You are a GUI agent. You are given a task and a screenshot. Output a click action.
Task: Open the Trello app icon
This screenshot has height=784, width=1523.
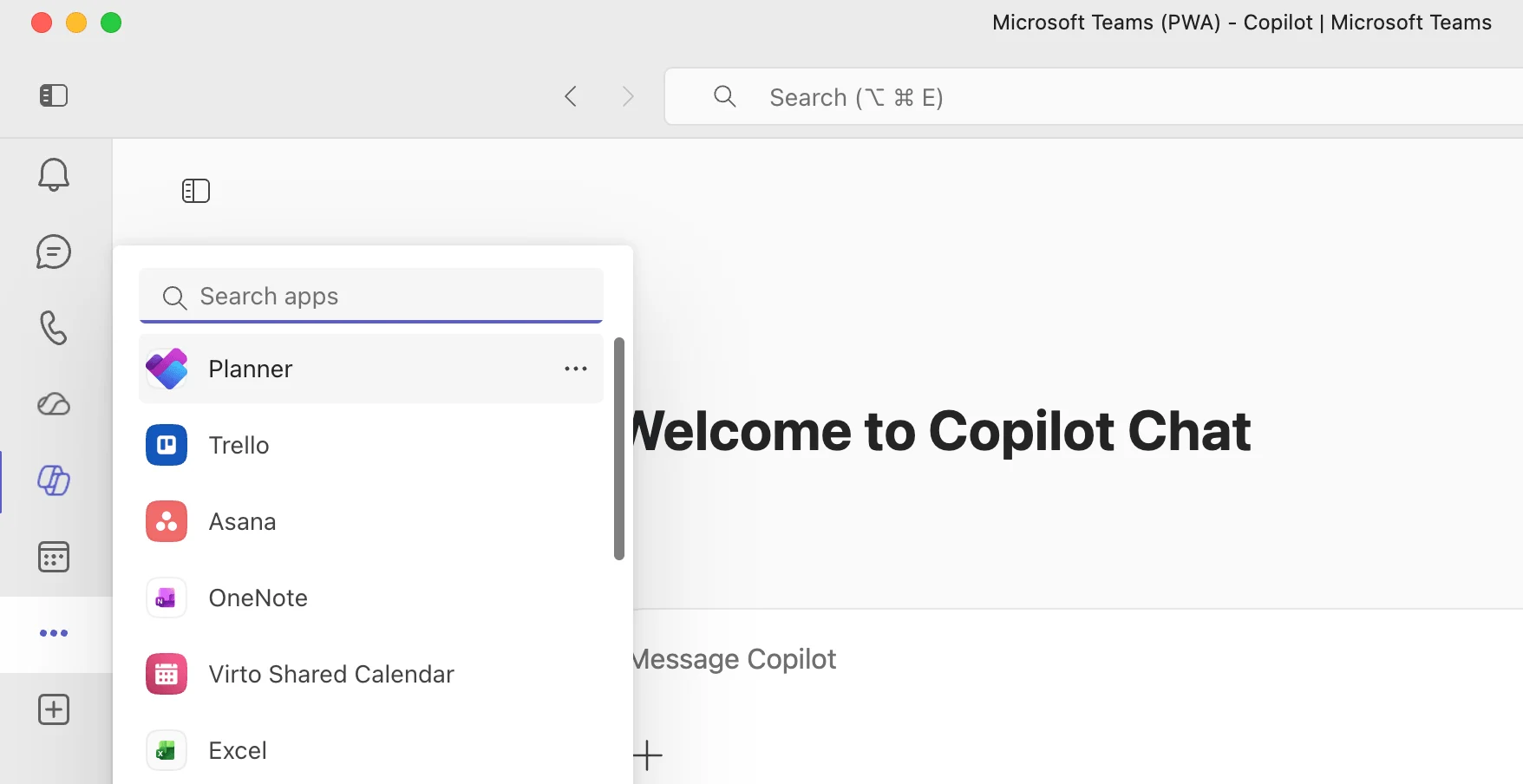(x=167, y=445)
